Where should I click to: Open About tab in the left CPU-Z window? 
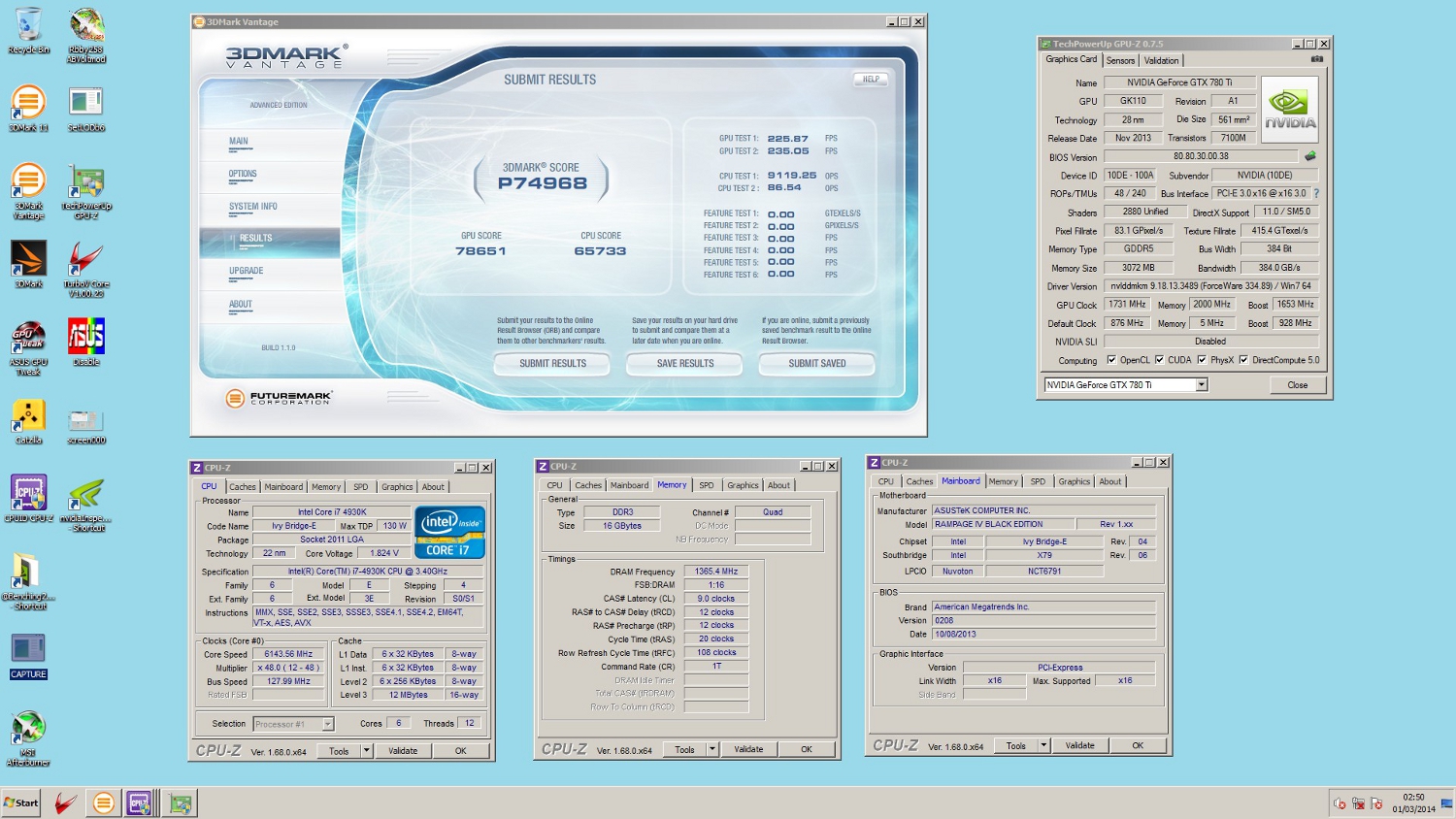coord(433,487)
